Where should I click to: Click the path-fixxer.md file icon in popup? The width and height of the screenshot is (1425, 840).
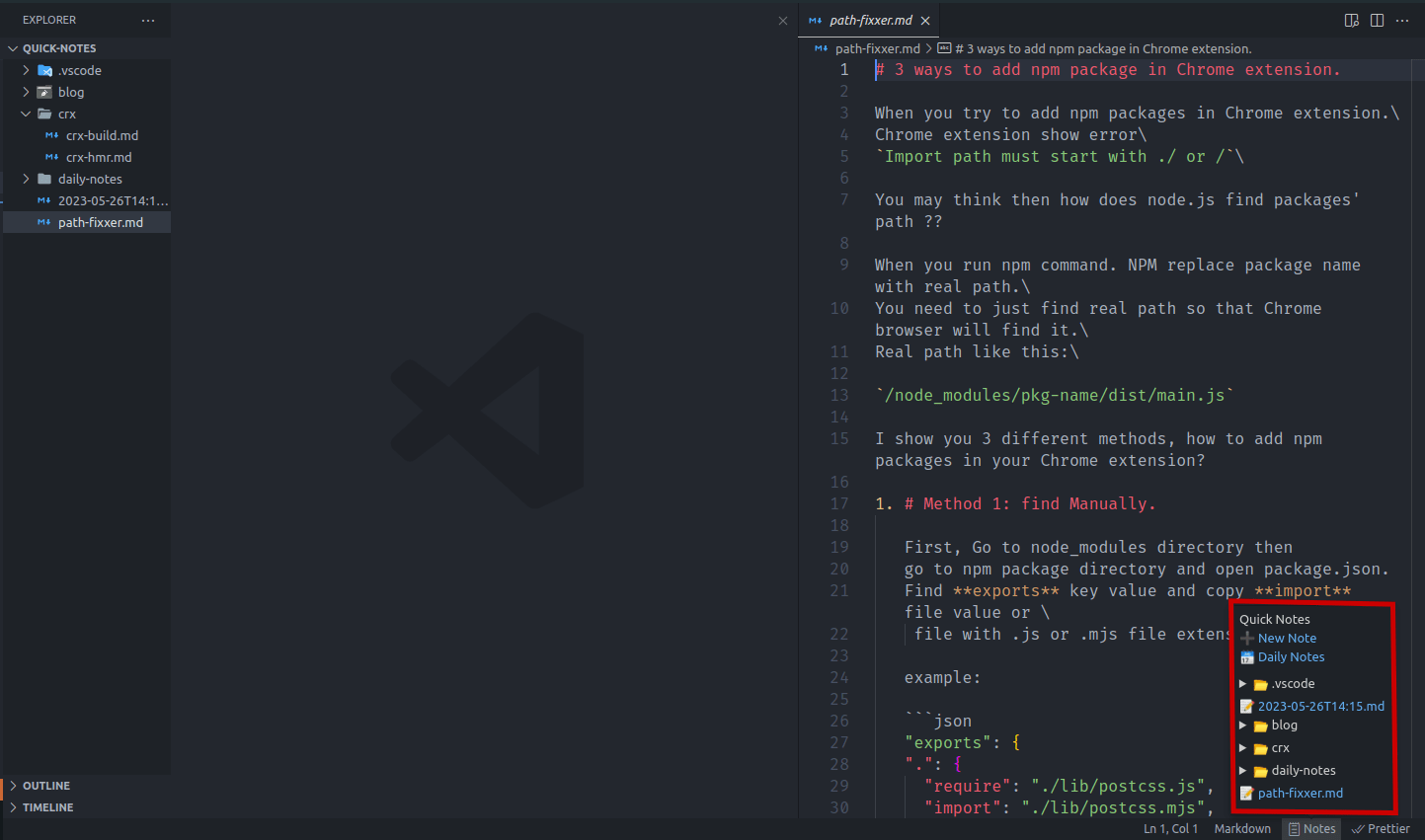1247,793
